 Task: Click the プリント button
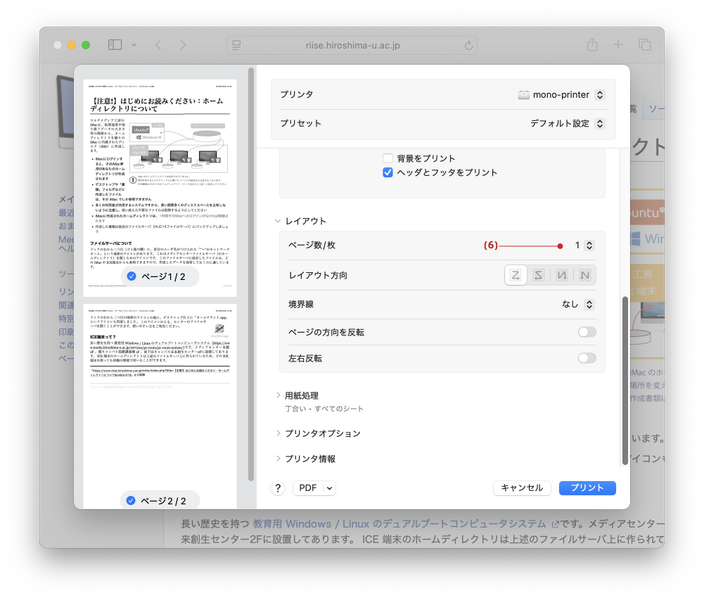point(587,488)
